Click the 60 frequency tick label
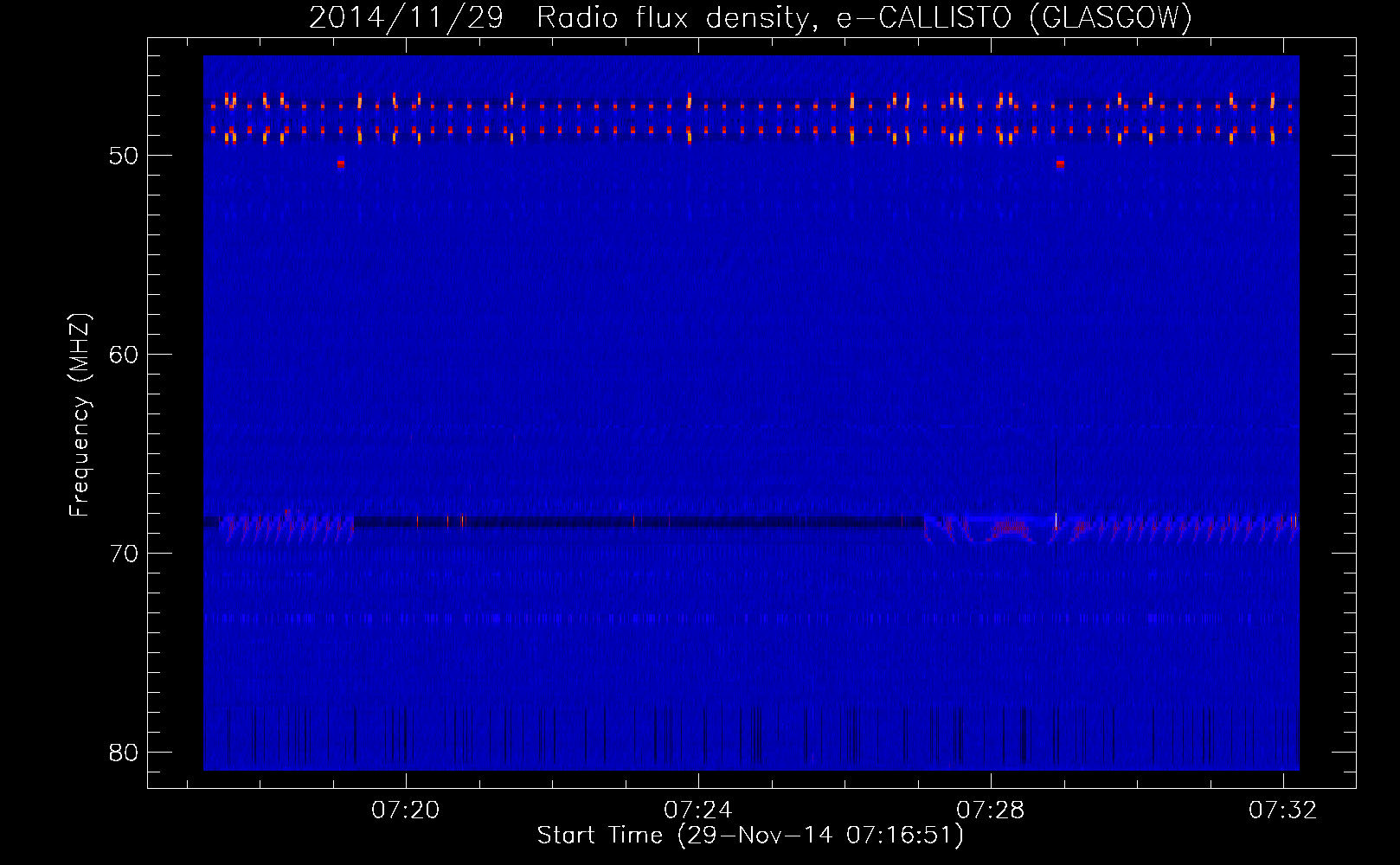This screenshot has height=865, width=1400. coord(124,355)
